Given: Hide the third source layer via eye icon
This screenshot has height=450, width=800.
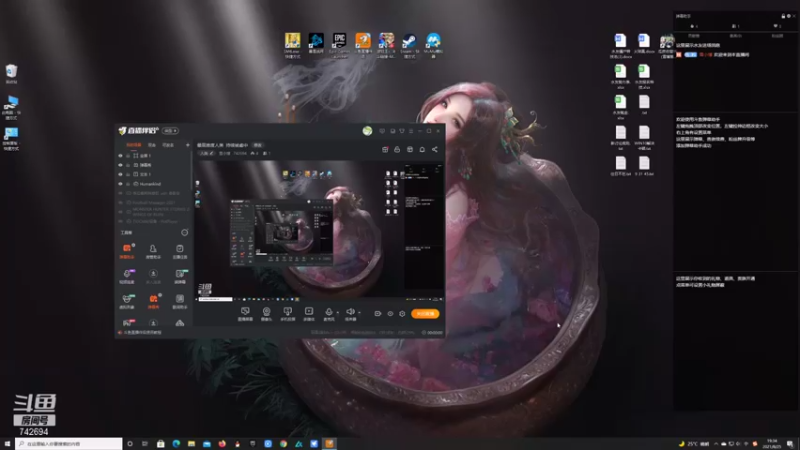Looking at the screenshot, I should pos(120,174).
